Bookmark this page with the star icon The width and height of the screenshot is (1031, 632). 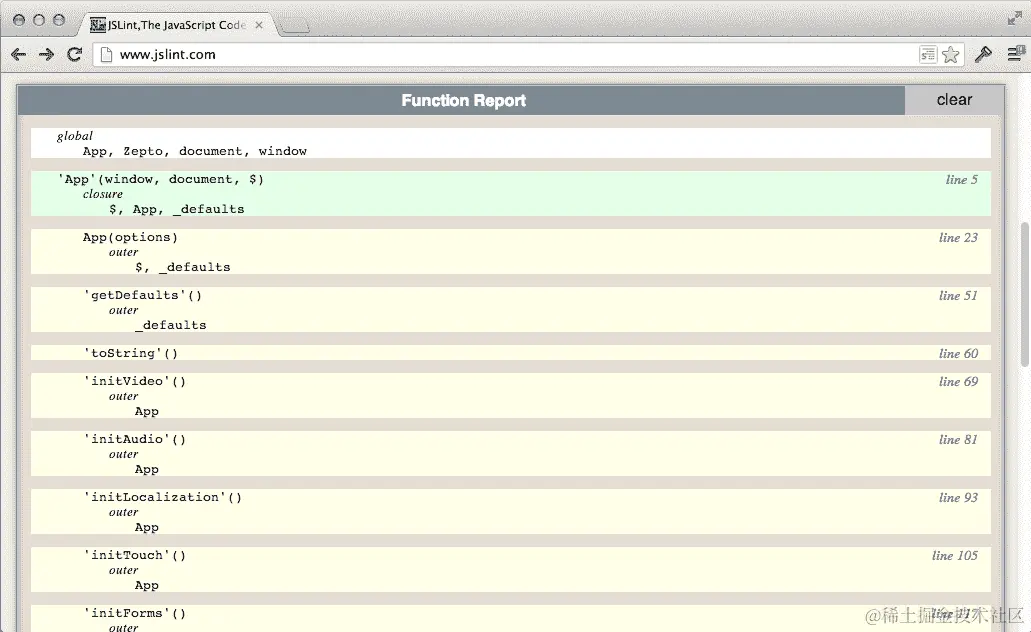[950, 55]
